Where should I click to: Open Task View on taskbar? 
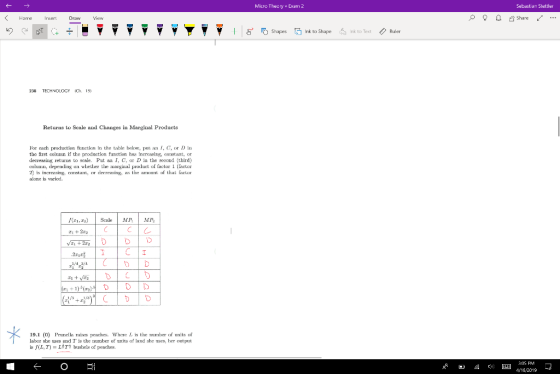point(91,366)
